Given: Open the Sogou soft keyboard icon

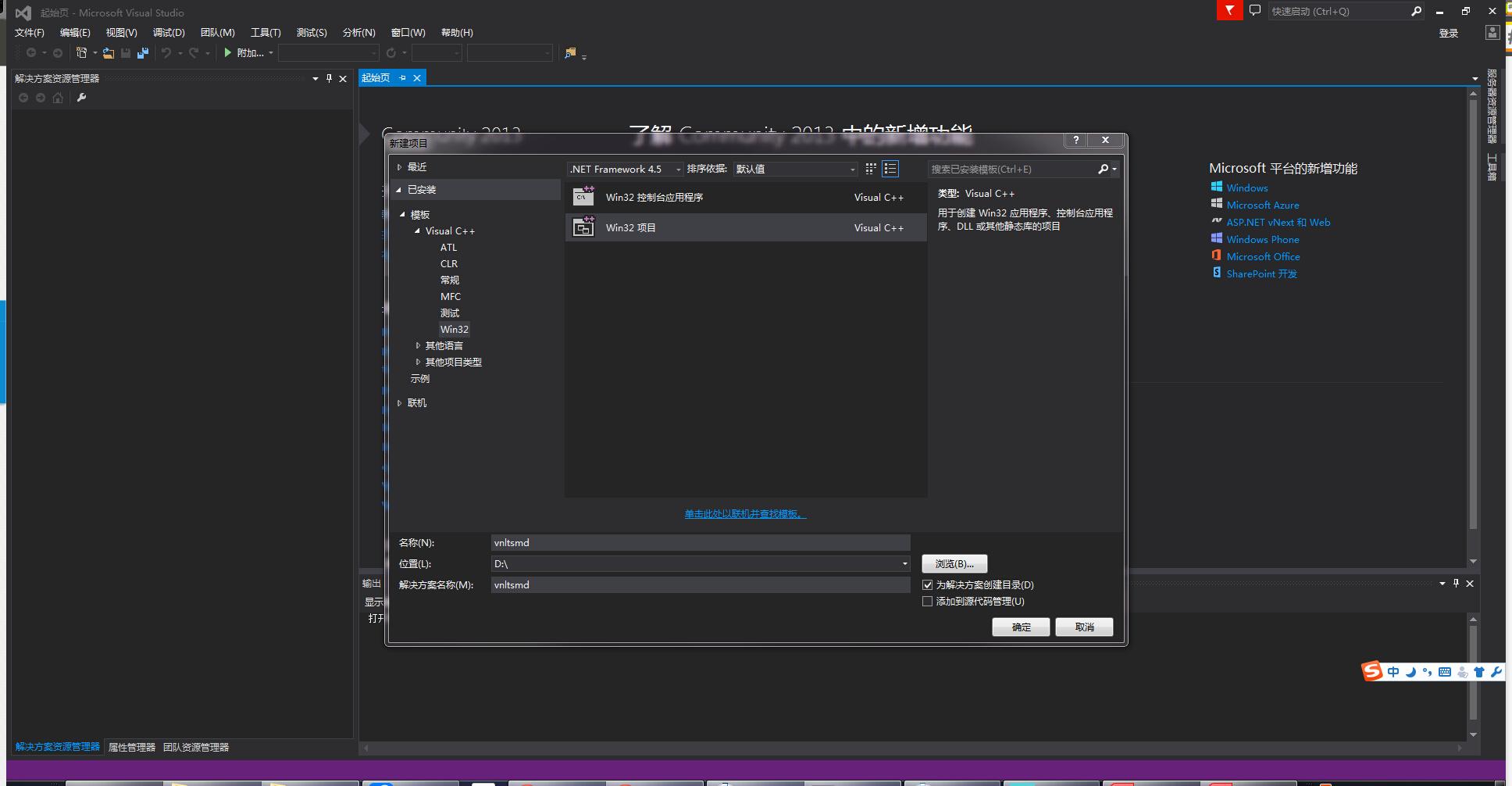Looking at the screenshot, I should click(x=1445, y=672).
